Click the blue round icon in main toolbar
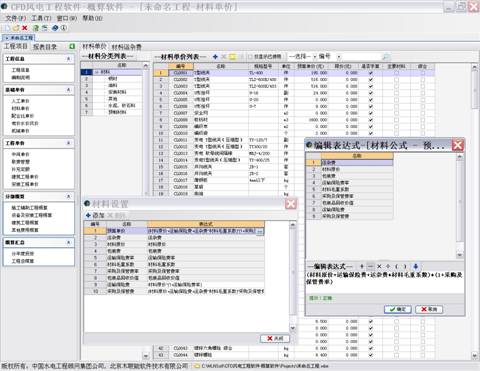Screen dimensions: 480x371 pos(55,28)
